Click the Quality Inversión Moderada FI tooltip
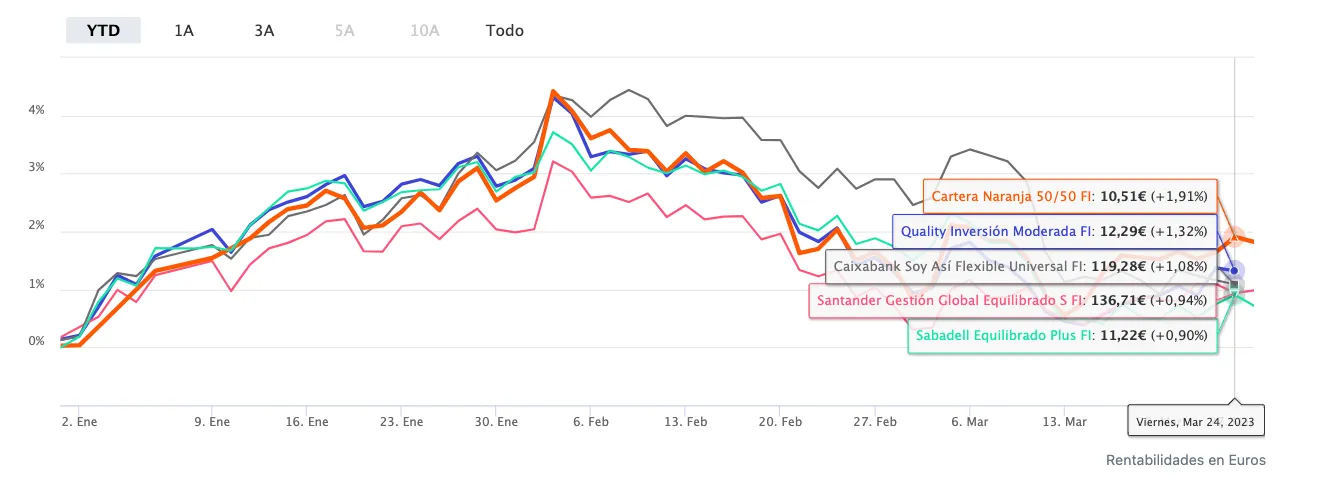1330x489 pixels. [x=1054, y=231]
